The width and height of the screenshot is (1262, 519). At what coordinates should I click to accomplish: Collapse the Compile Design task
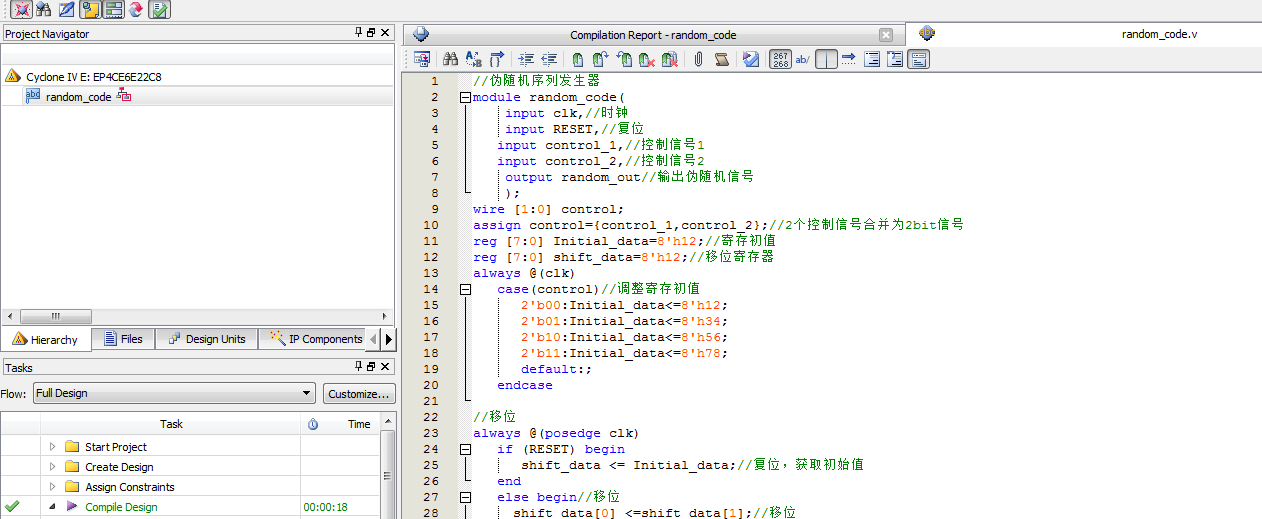[x=53, y=507]
